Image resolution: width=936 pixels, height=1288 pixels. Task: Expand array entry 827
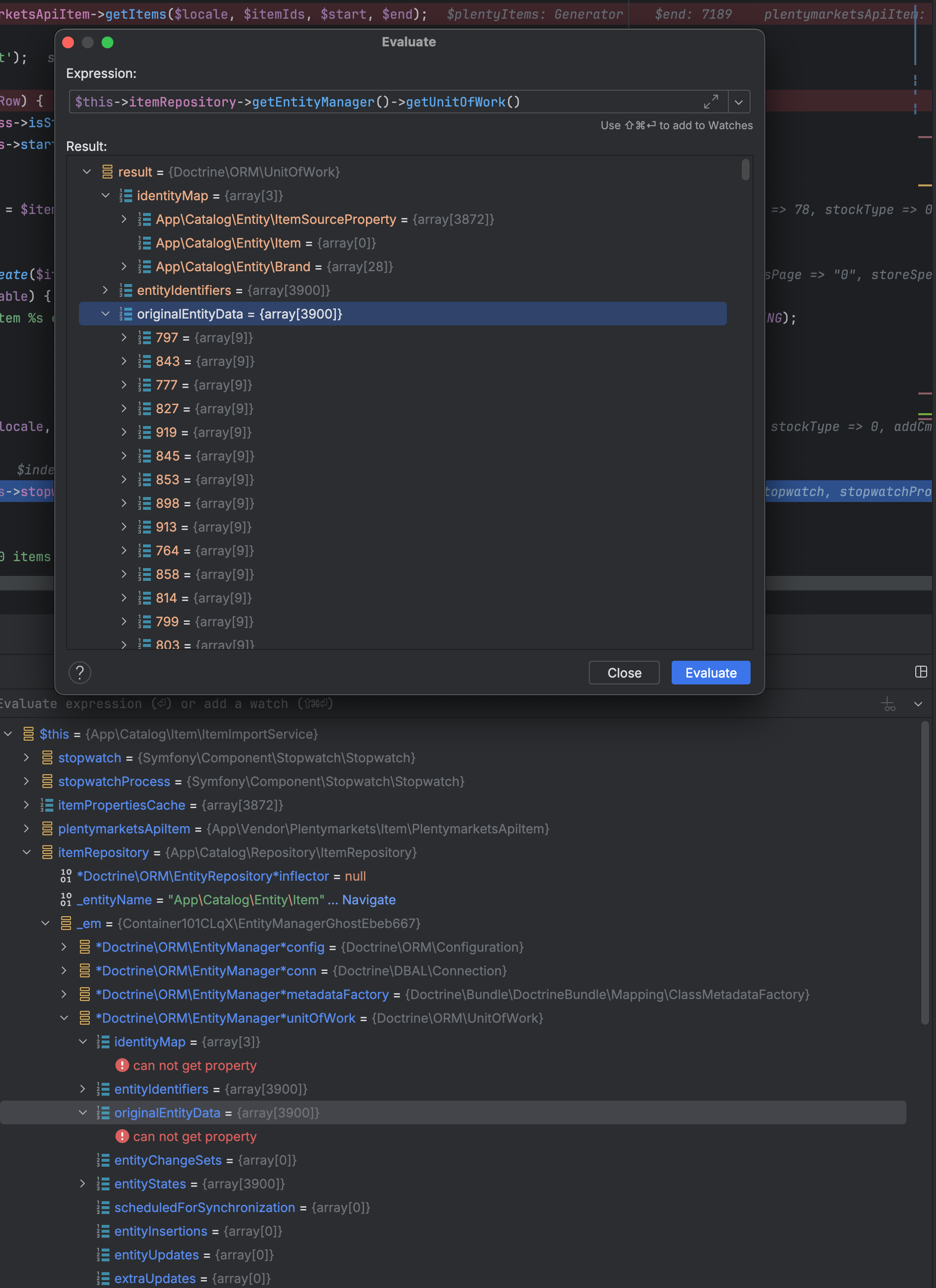click(x=124, y=409)
